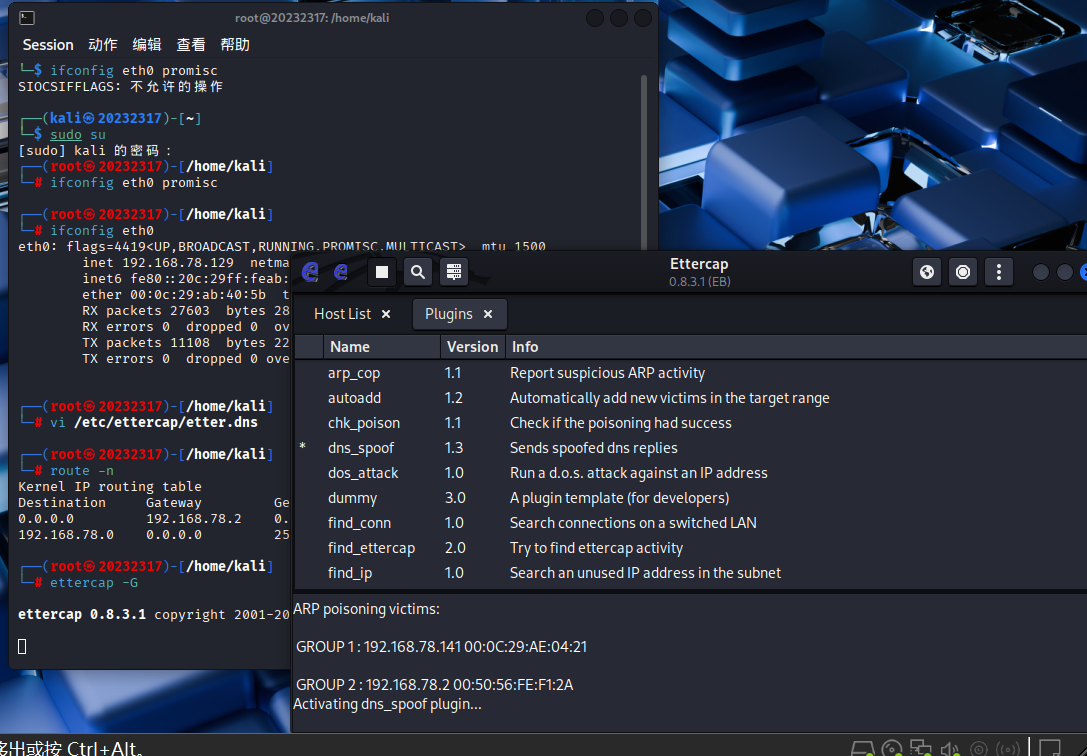Select the find_ip plugin row
Viewport: 1087px width, 756px height.
(x=690, y=572)
